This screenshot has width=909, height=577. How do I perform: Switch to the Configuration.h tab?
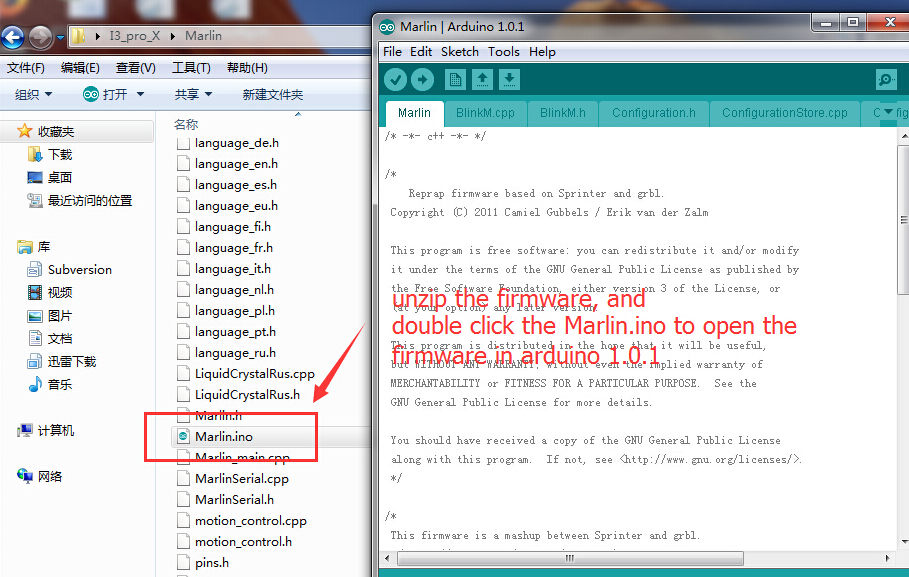pyautogui.click(x=654, y=113)
